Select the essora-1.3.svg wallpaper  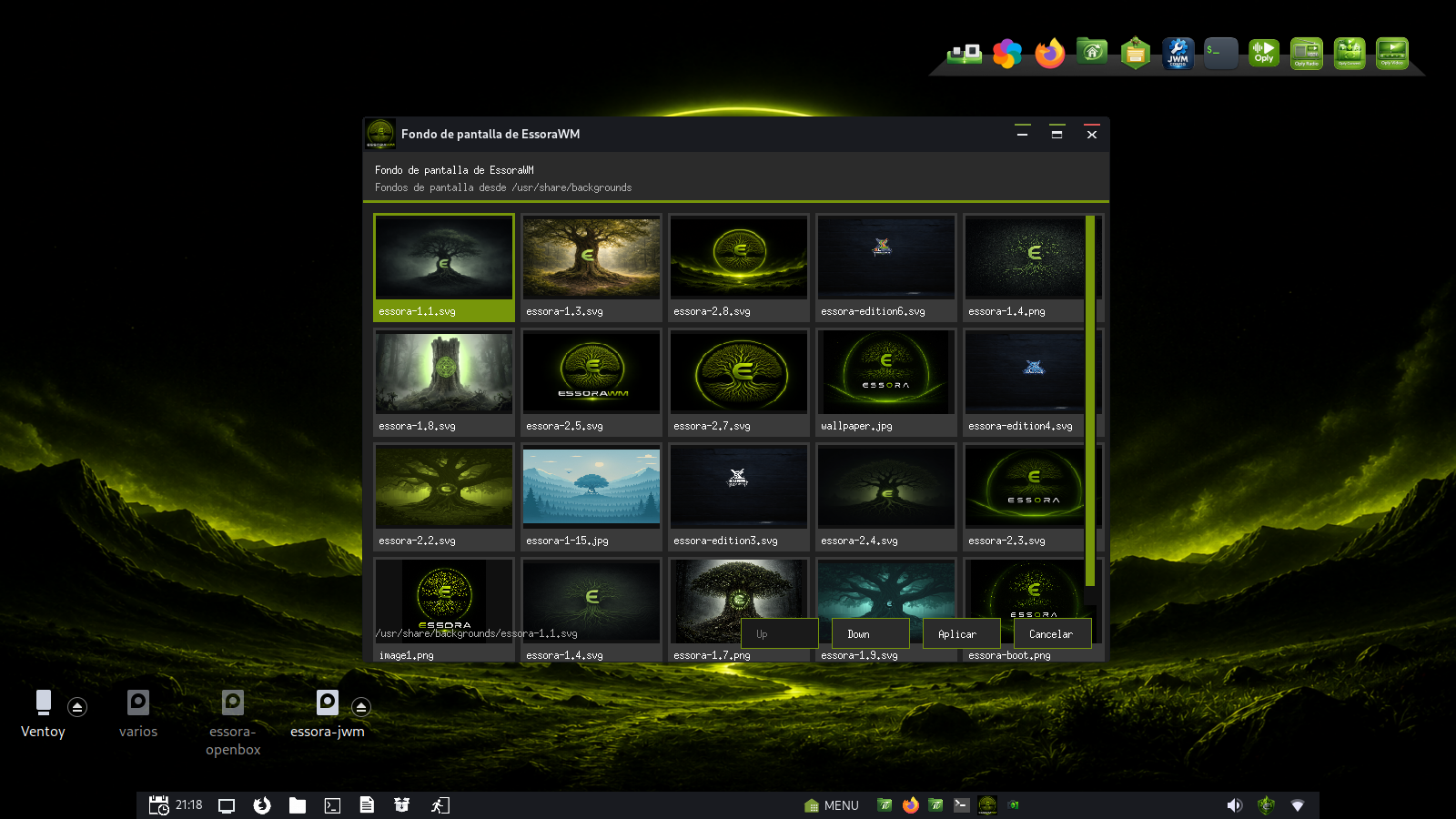point(591,268)
